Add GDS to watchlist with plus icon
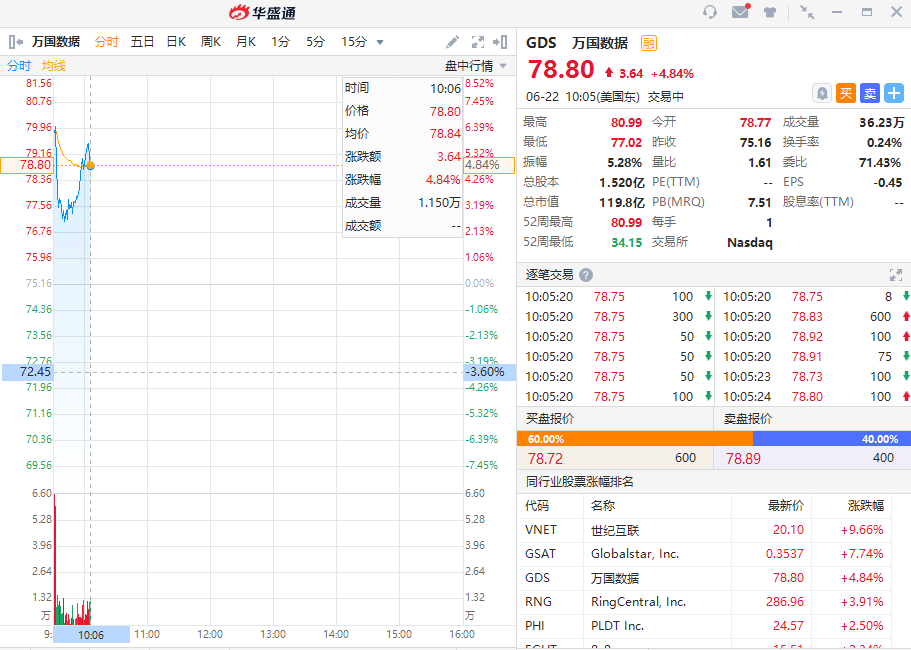This screenshot has width=911, height=650. click(x=893, y=93)
